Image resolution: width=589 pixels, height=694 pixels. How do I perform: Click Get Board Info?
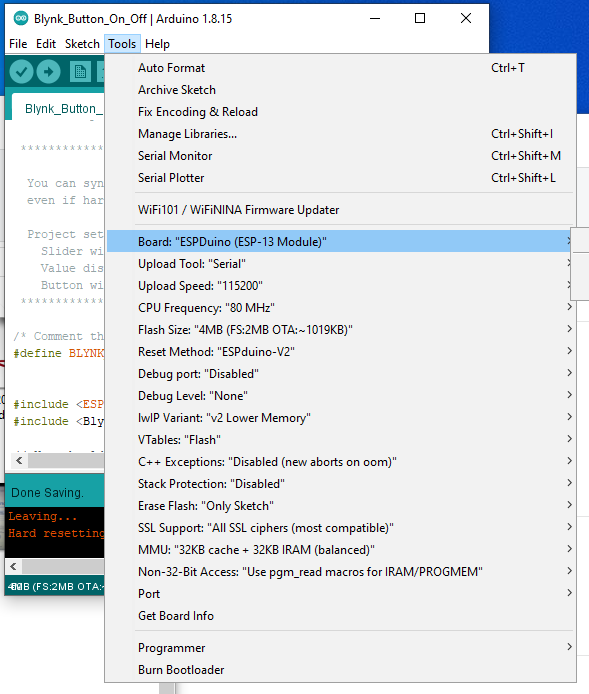(x=341, y=616)
